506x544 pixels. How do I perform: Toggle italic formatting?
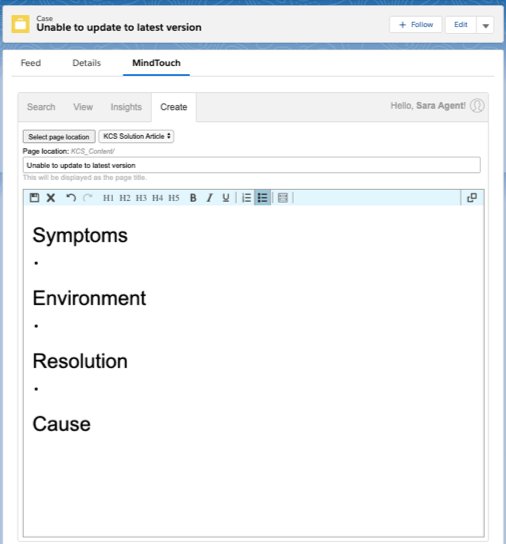pyautogui.click(x=209, y=198)
